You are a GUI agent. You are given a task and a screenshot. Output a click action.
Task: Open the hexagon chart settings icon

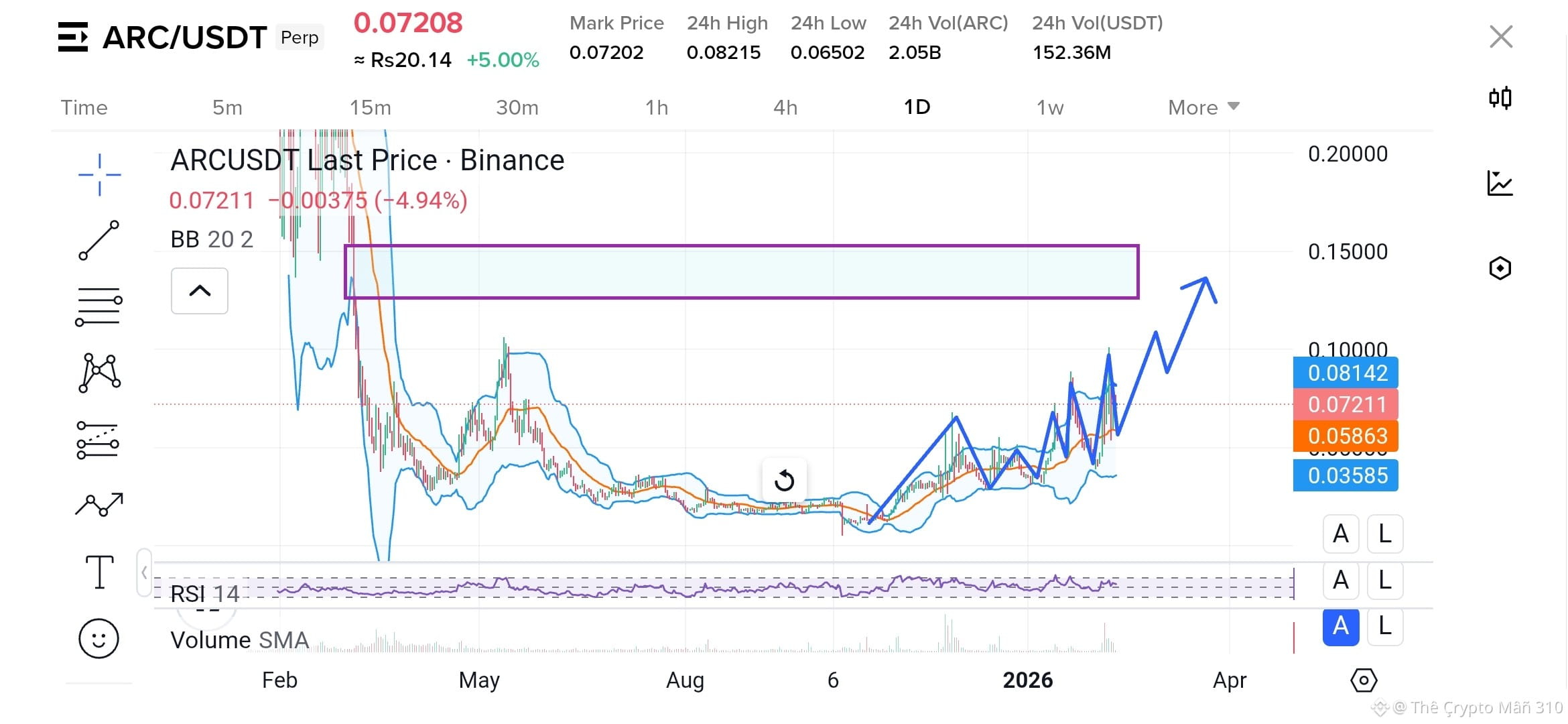point(1500,268)
